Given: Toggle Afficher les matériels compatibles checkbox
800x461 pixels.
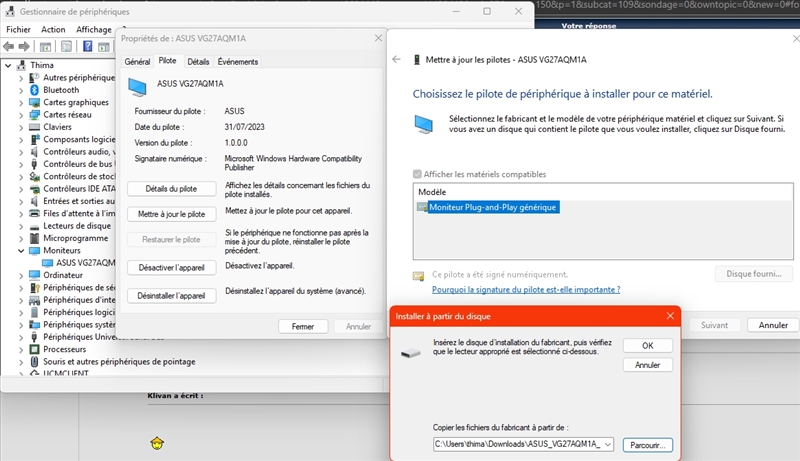Looking at the screenshot, I should 417,174.
